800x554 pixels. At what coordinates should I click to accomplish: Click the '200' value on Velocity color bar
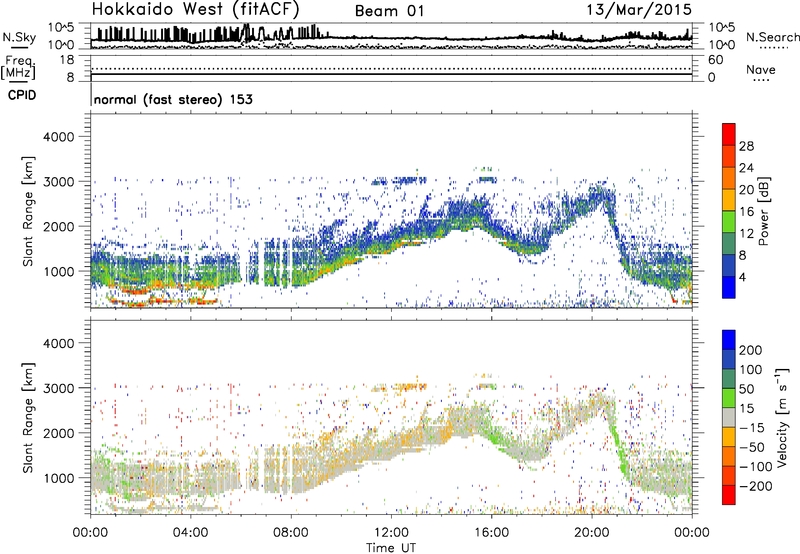[751, 350]
